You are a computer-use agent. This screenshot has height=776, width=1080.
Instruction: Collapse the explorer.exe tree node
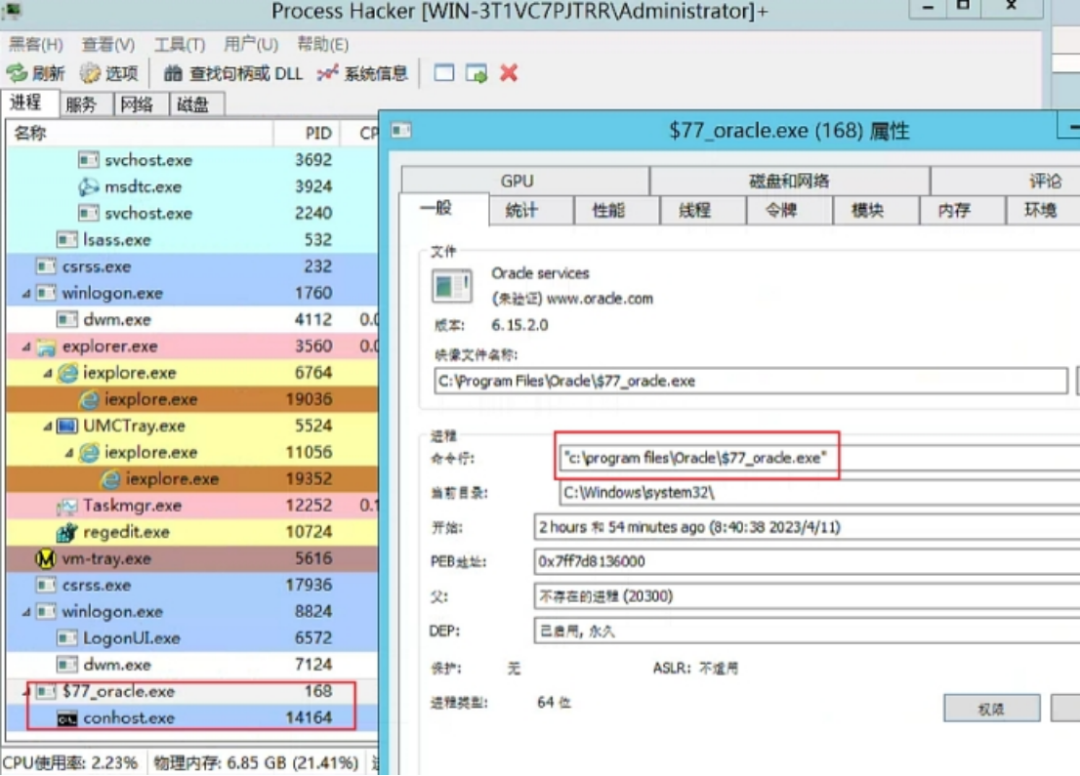[x=27, y=346]
